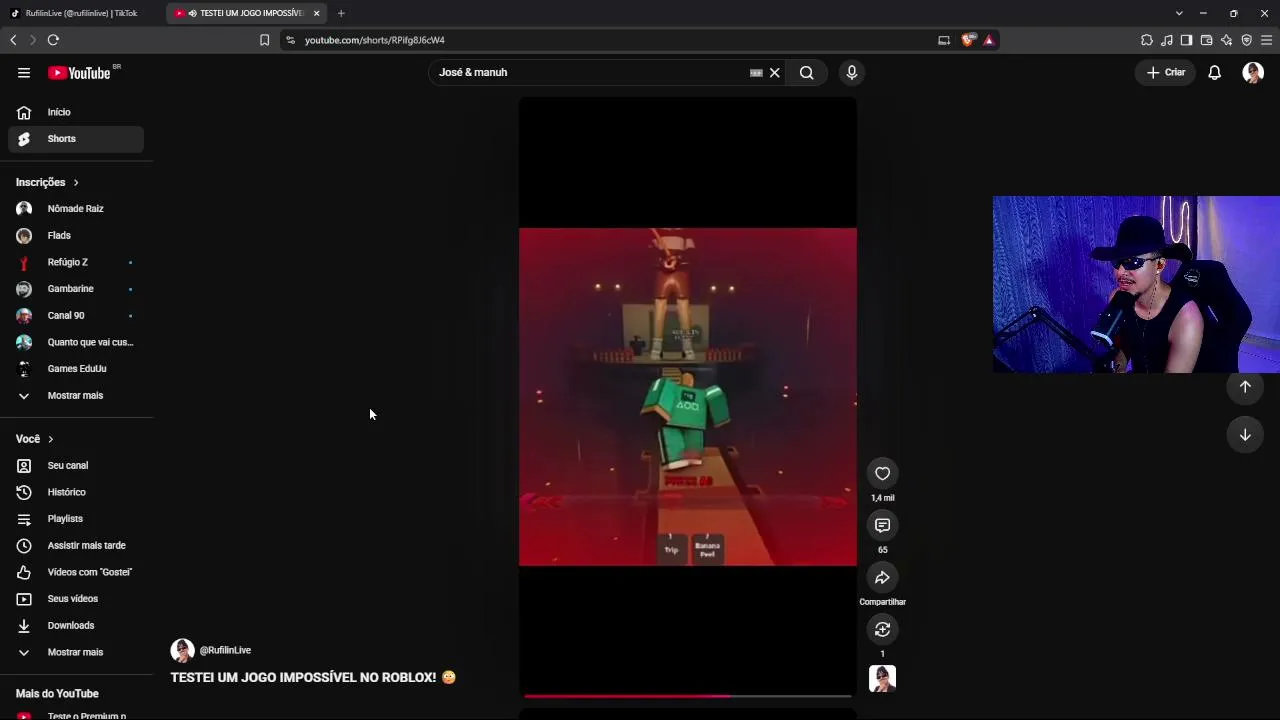Go to the YouTube logo home link
Screen dimensions: 1280x720
tap(79, 72)
